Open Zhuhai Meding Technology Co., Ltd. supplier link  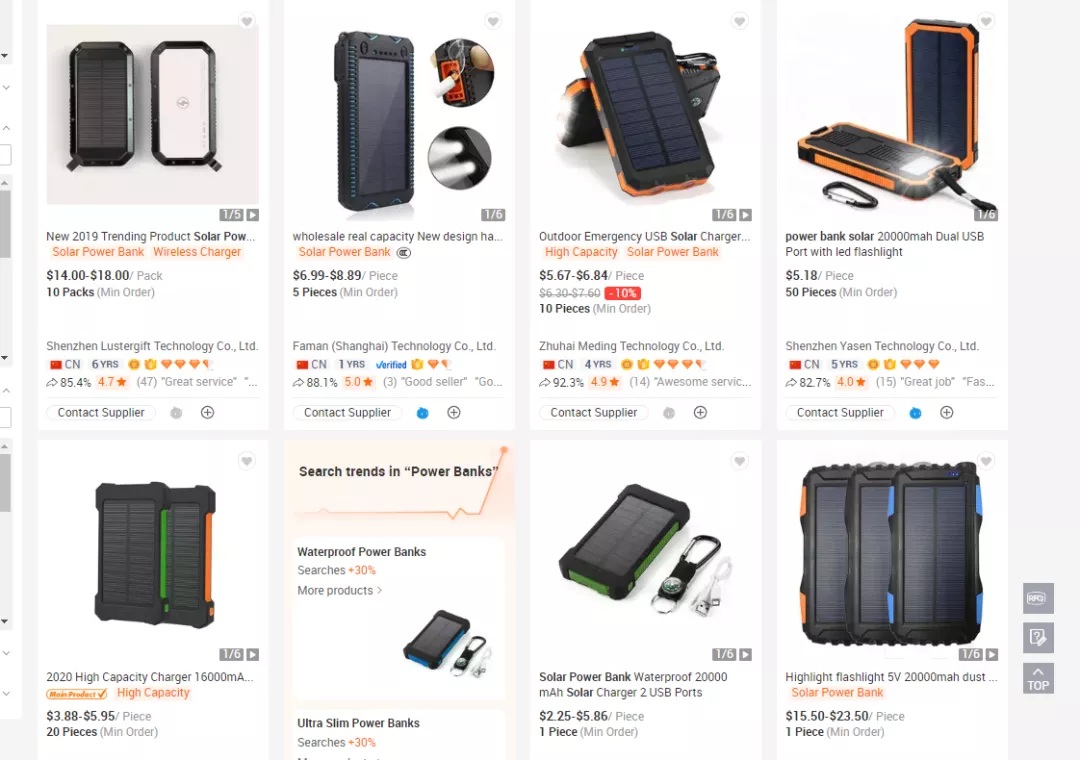pyautogui.click(x=631, y=346)
